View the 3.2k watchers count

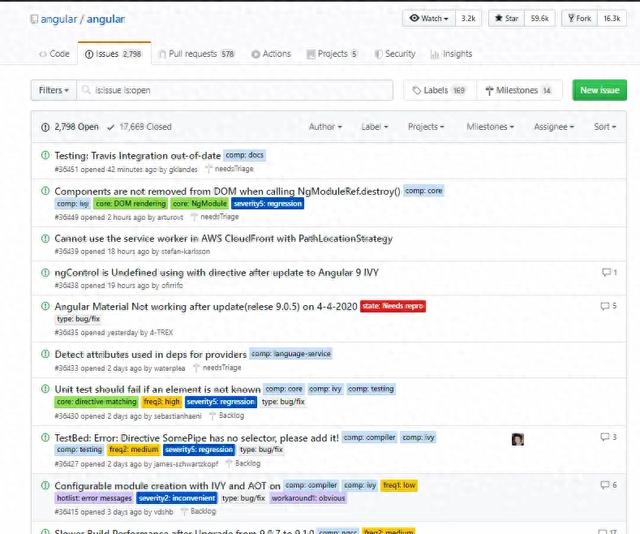(x=468, y=18)
